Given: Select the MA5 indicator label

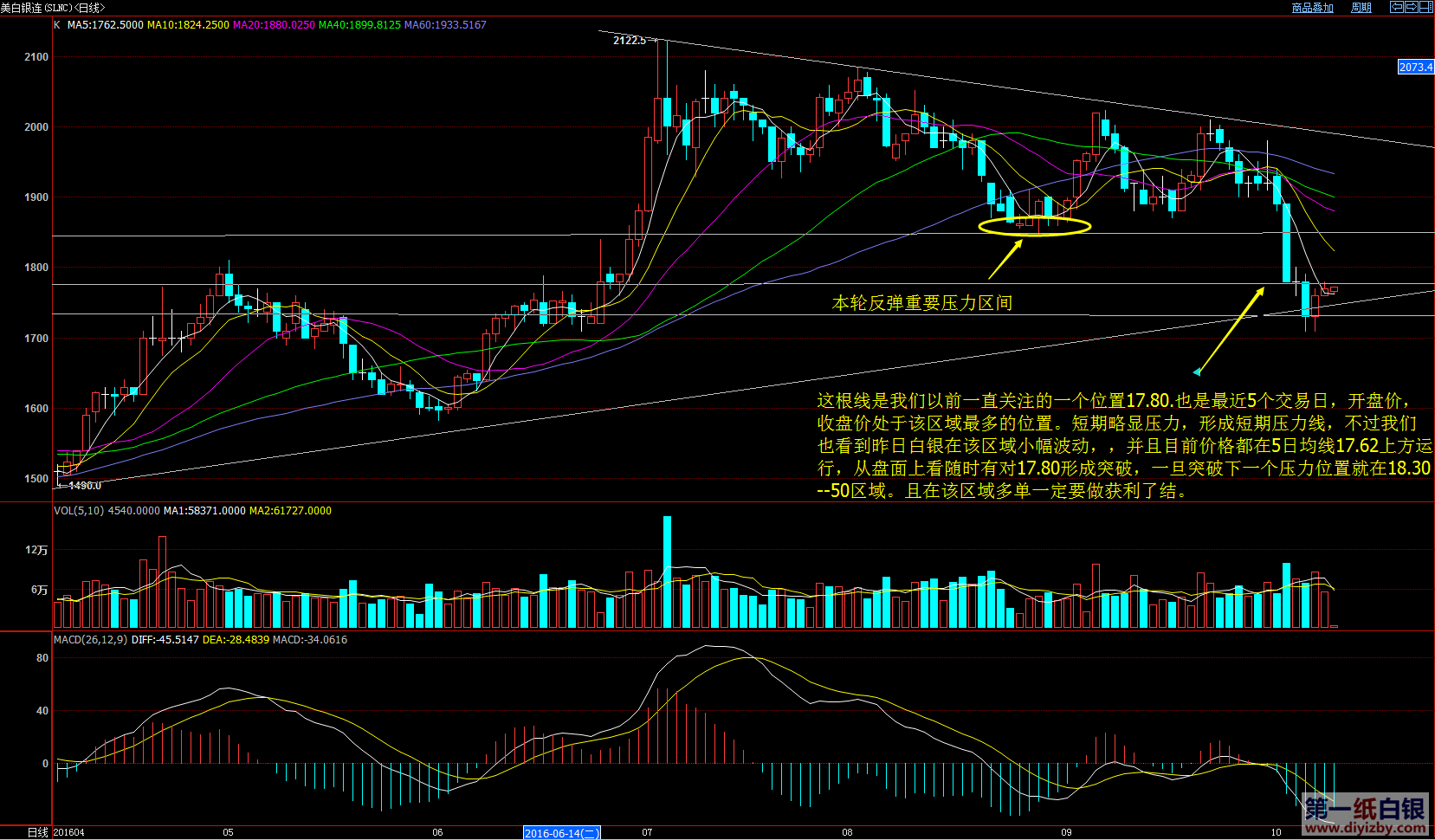Looking at the screenshot, I should click(105, 25).
